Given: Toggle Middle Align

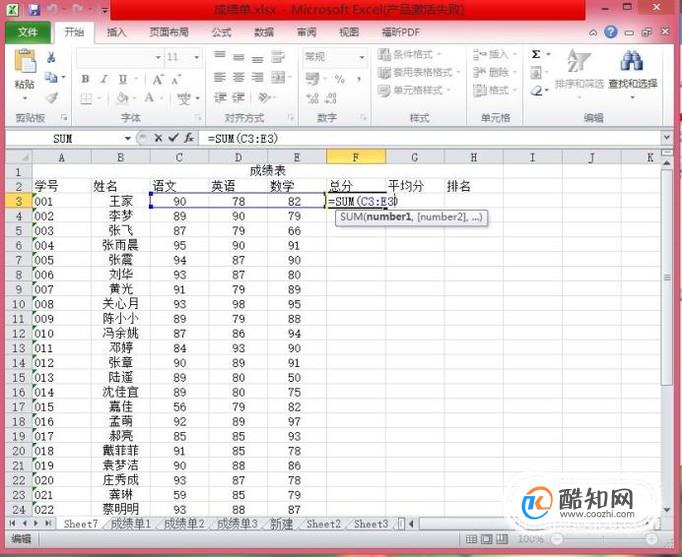Looking at the screenshot, I should point(238,57).
